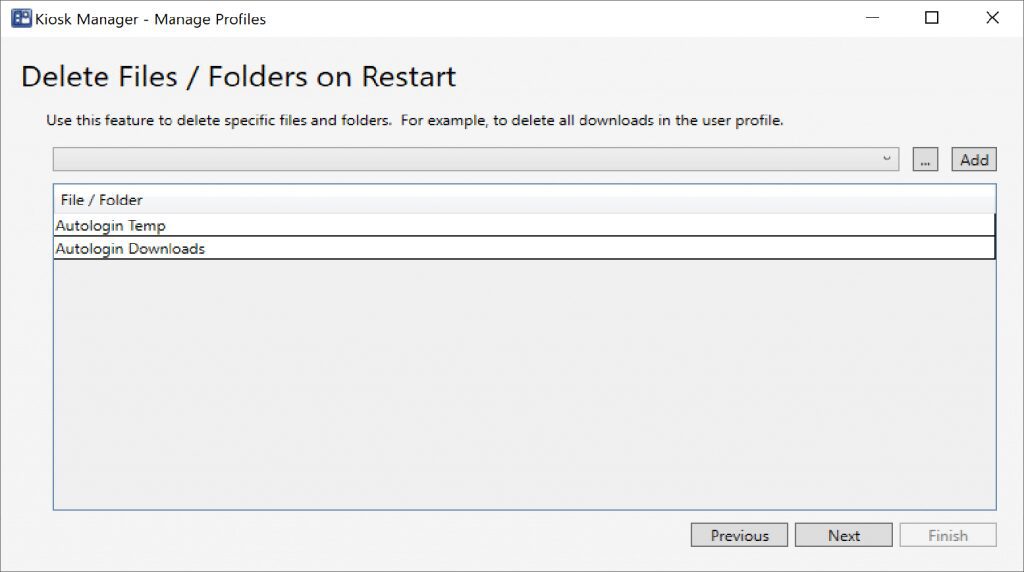Screen dimensions: 1024x572
Task: Proceed with the Next button
Action: 843,536
